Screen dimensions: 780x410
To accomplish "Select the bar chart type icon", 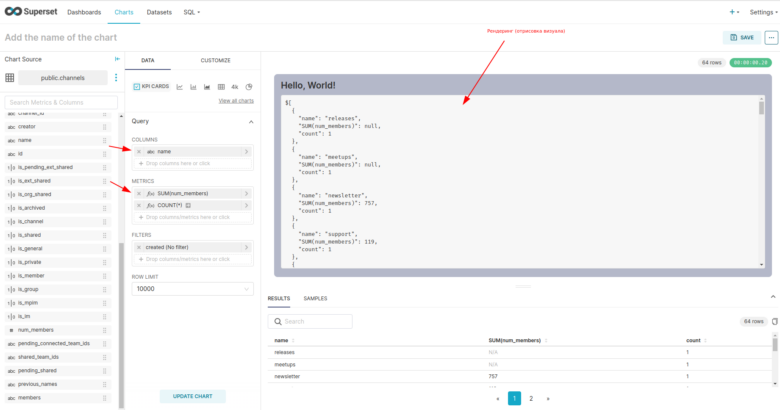I will 194,87.
